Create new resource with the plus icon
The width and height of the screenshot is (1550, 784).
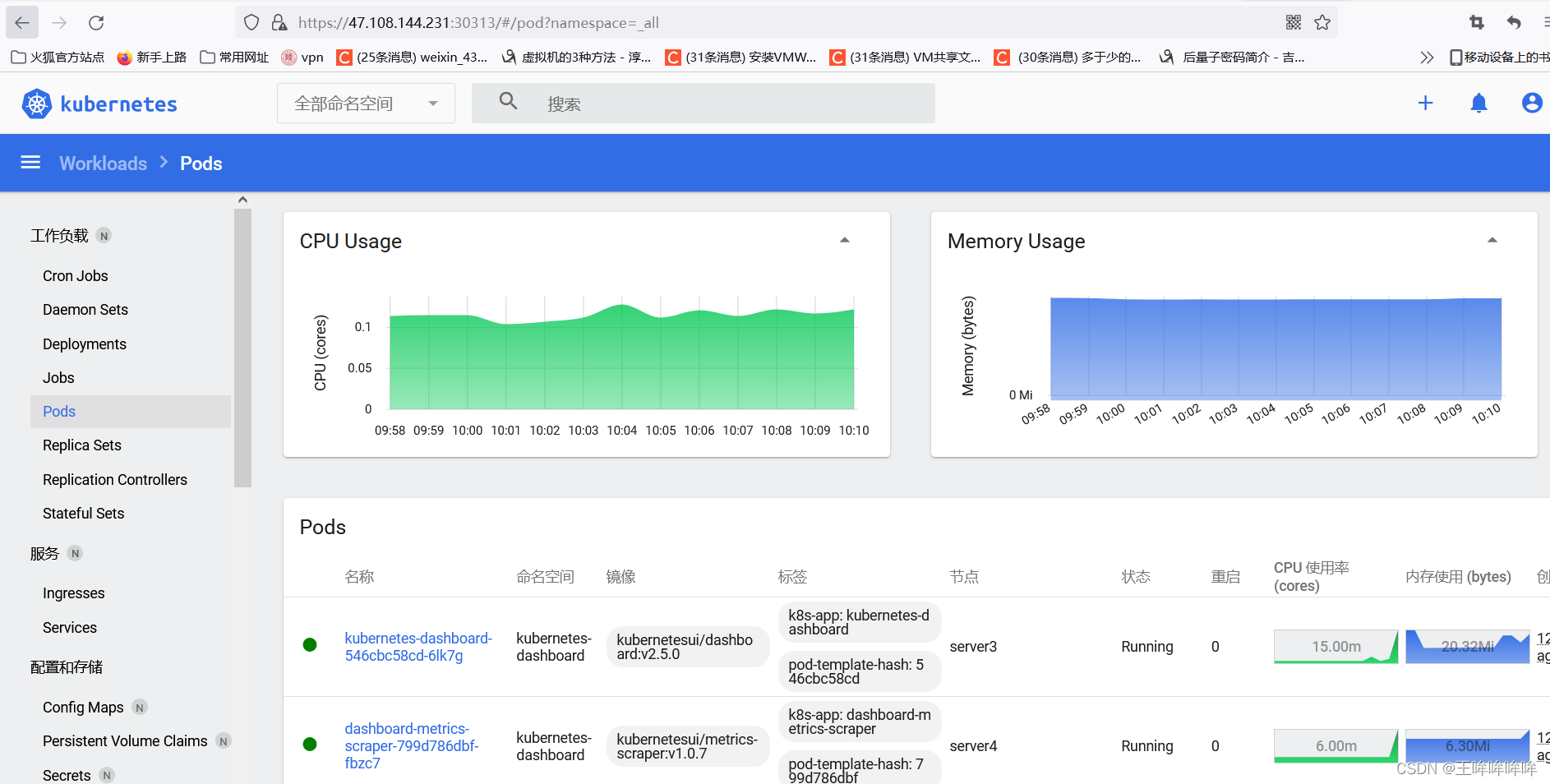pos(1426,103)
